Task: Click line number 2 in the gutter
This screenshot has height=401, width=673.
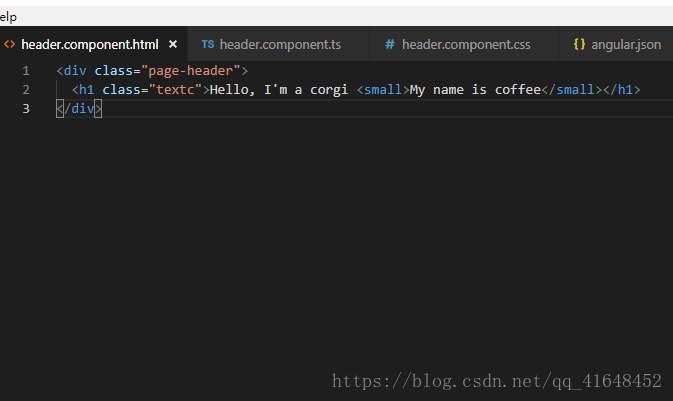Action: click(x=26, y=90)
